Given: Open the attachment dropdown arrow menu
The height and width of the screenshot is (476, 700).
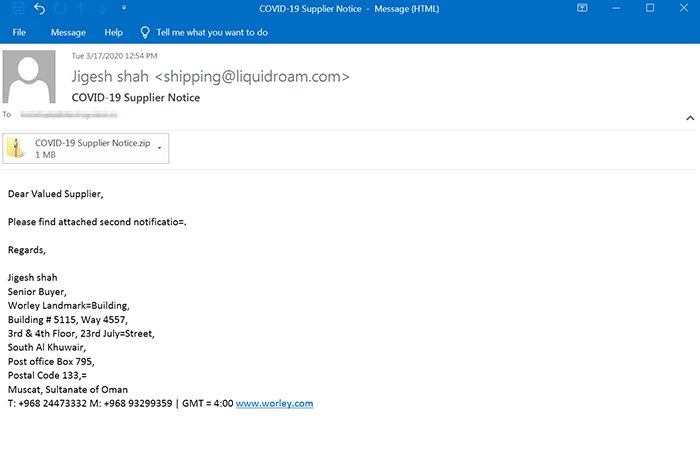Looking at the screenshot, I should click(x=160, y=148).
